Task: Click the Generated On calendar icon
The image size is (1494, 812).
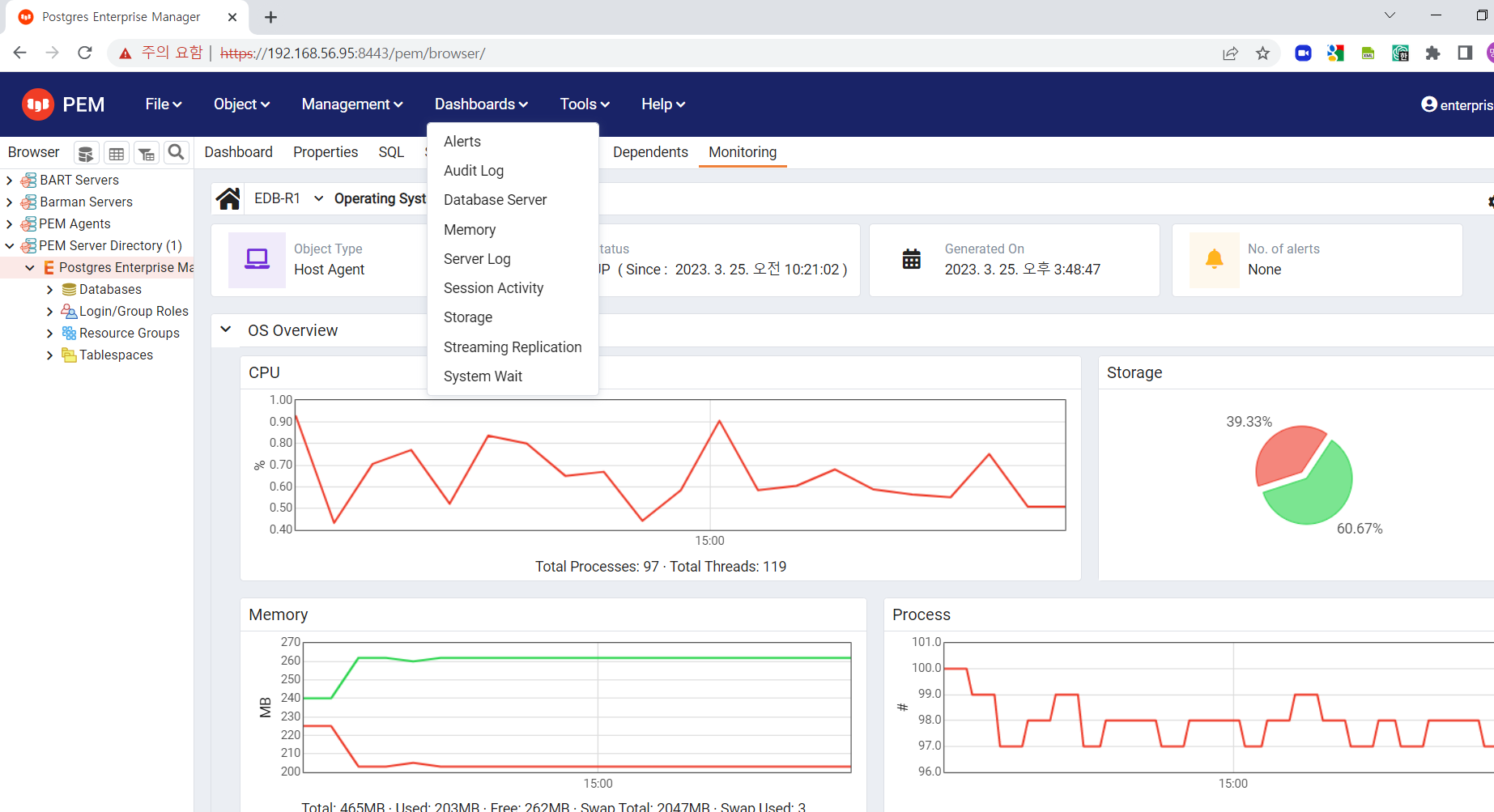Action: click(x=912, y=259)
